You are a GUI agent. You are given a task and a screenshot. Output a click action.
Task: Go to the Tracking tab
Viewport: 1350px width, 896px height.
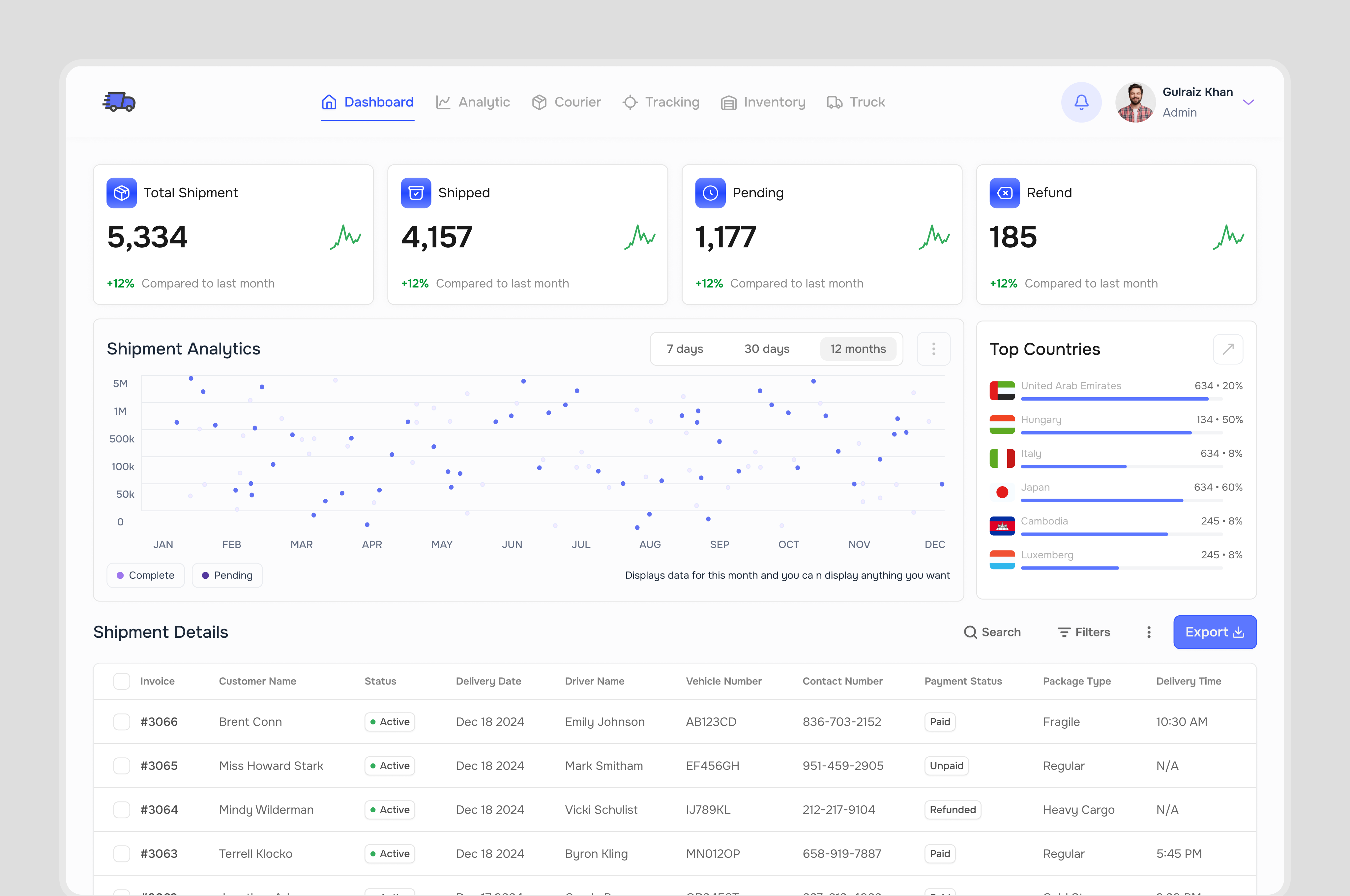click(x=660, y=102)
